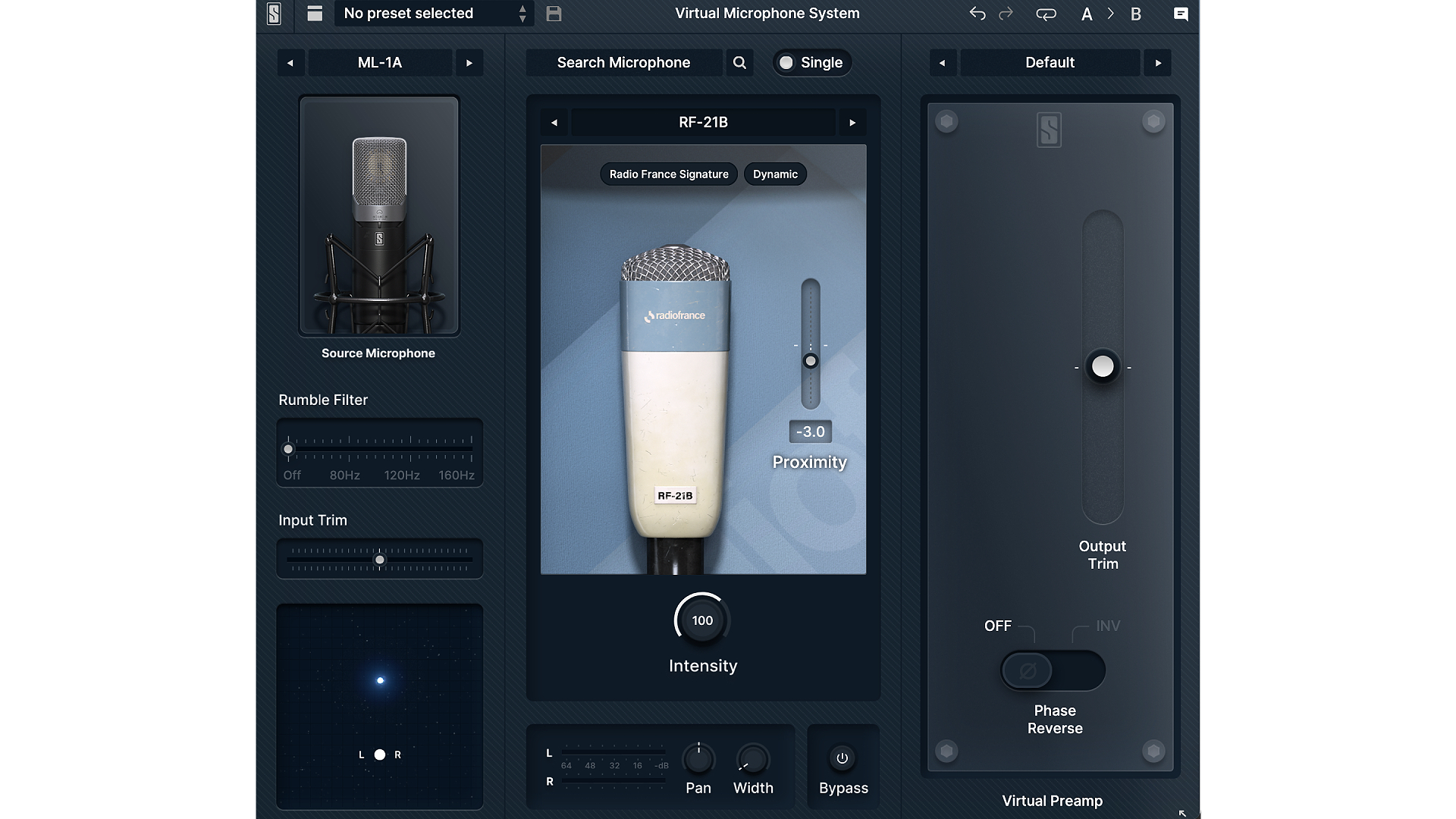Click the Rumble Filter Off label
The image size is (1456, 819).
point(292,475)
